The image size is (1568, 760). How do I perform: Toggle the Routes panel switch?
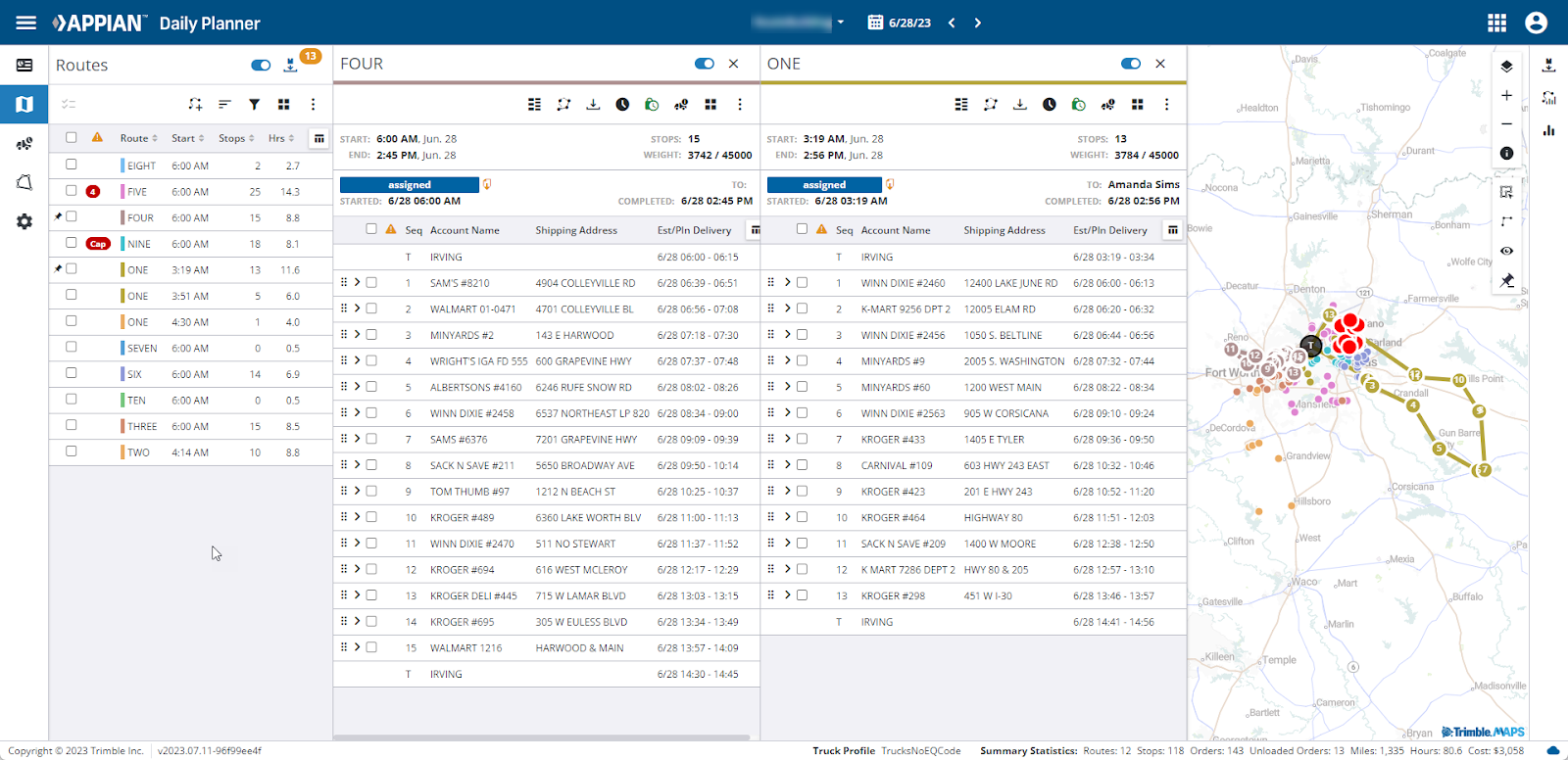tap(261, 65)
